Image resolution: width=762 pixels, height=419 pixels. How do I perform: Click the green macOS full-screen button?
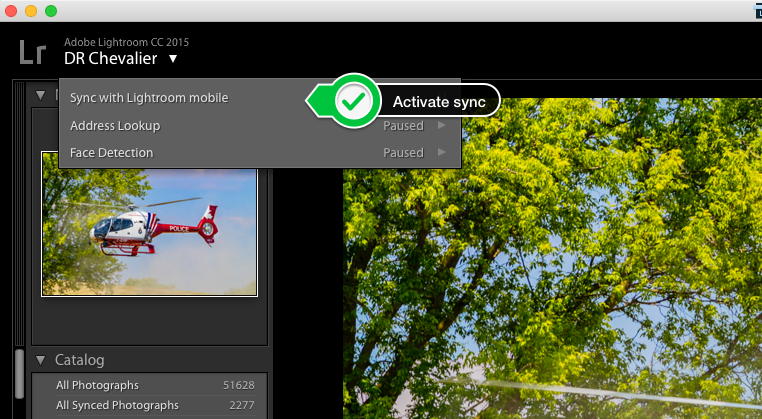click(x=51, y=10)
